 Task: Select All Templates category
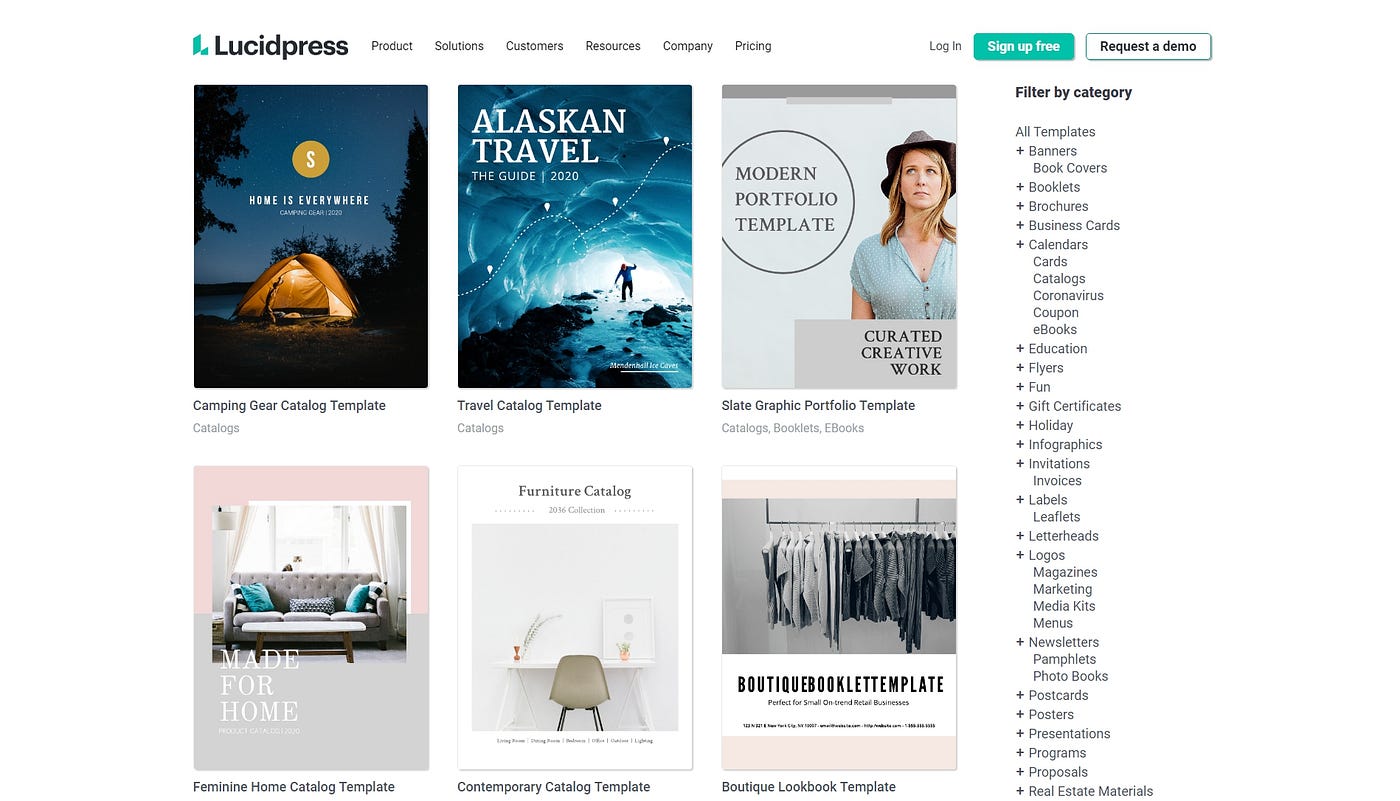coord(1055,132)
